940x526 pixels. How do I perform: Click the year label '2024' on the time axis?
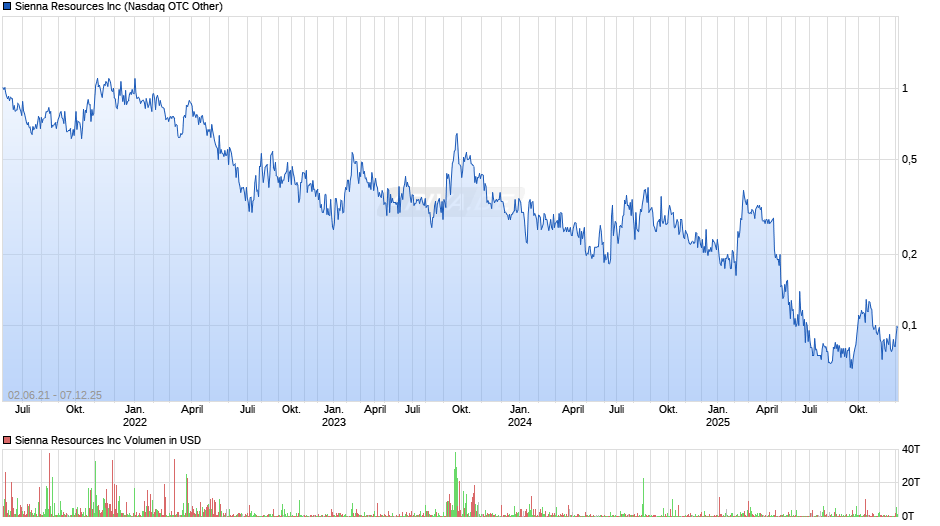coord(520,422)
